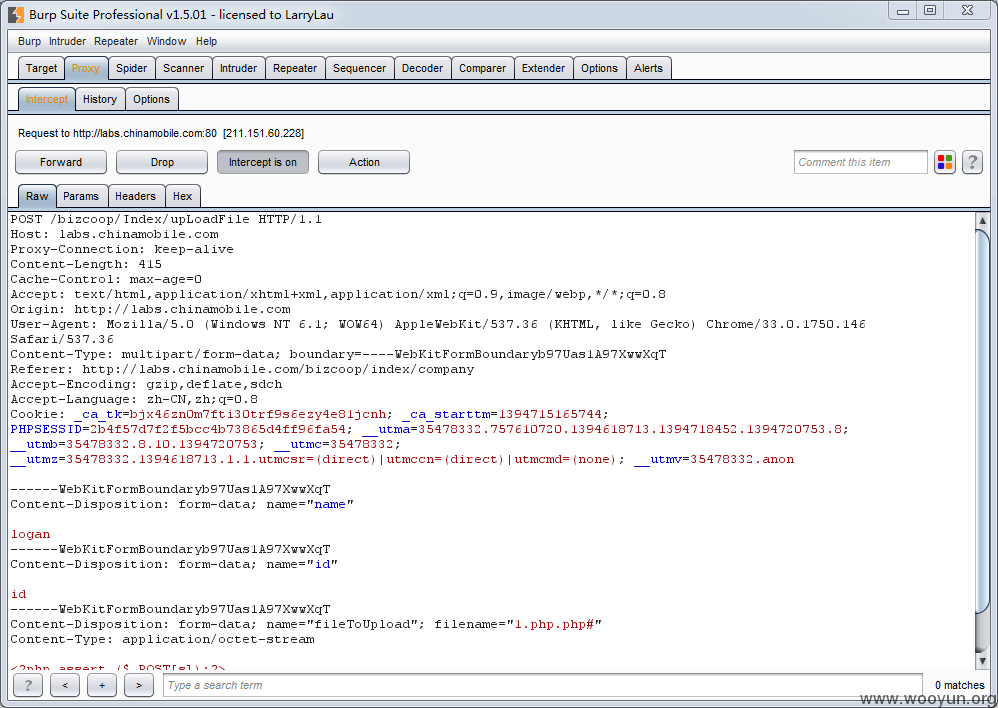Click the Host: labs.chinamobile.com header line
Screen dimensions: 998x708
coord(115,234)
